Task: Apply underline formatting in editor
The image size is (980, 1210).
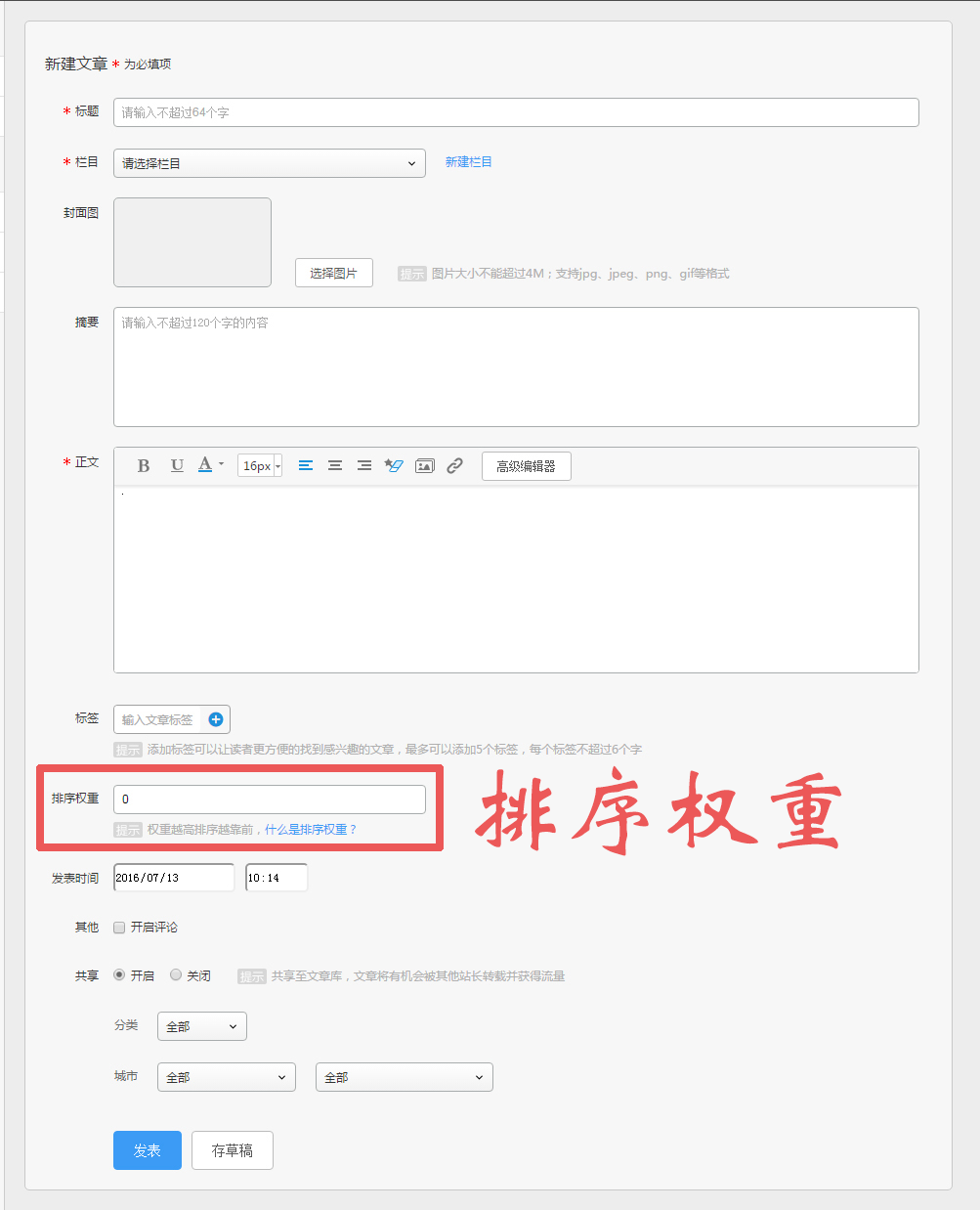Action: (177, 466)
